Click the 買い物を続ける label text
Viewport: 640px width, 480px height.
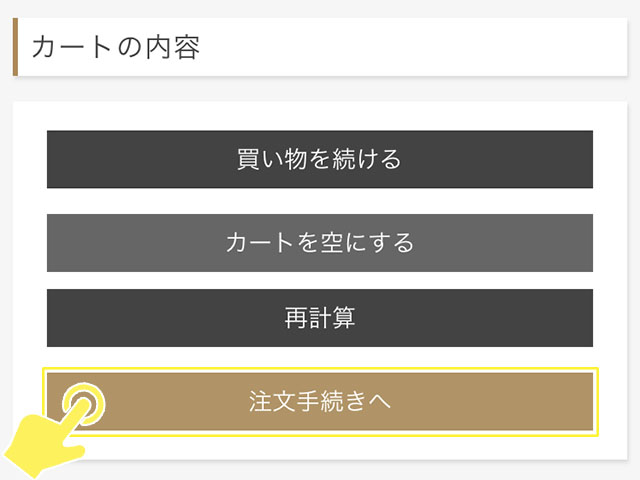pos(320,159)
